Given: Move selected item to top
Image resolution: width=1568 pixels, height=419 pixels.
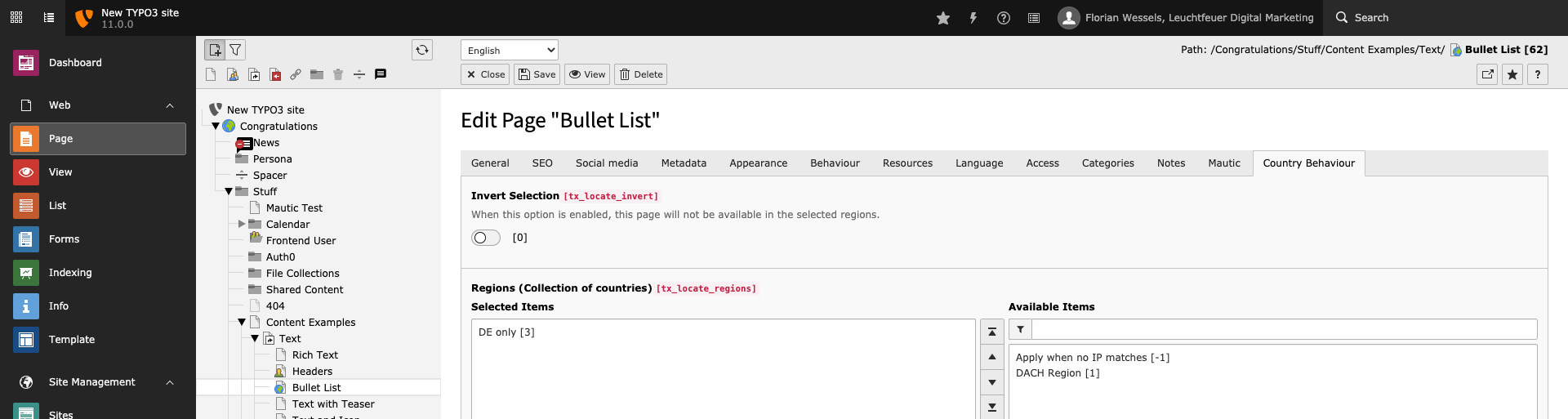Looking at the screenshot, I should (992, 332).
